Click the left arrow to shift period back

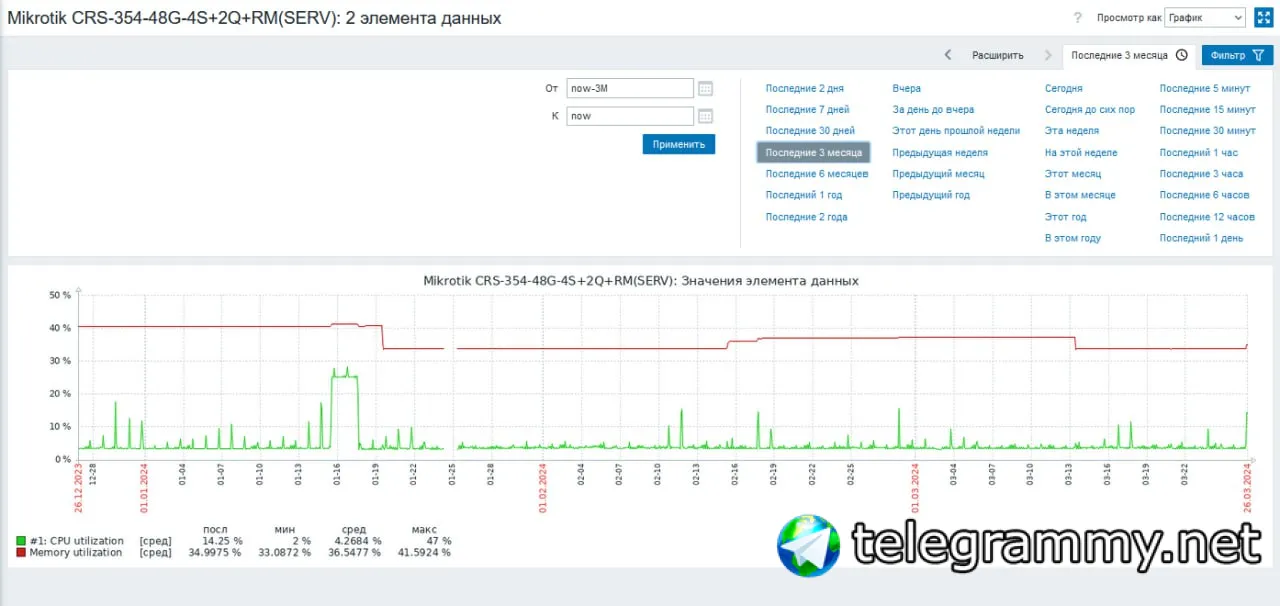tap(948, 55)
